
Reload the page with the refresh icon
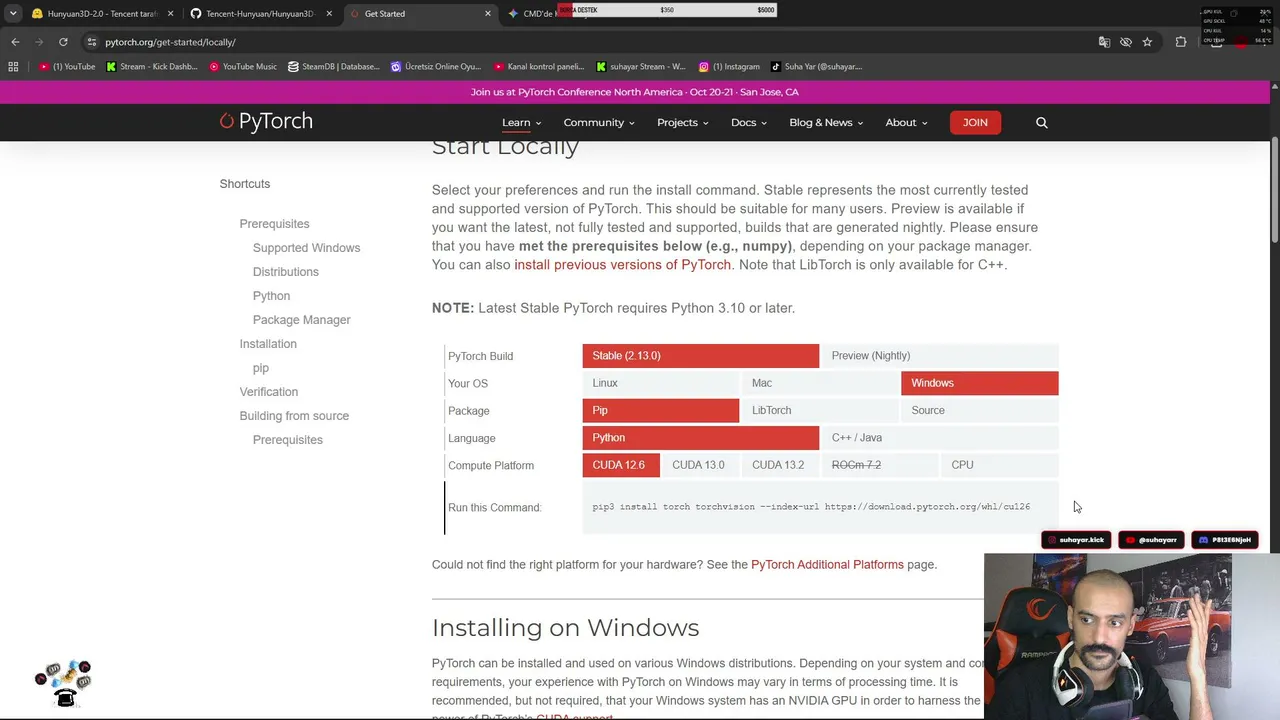pos(63,42)
